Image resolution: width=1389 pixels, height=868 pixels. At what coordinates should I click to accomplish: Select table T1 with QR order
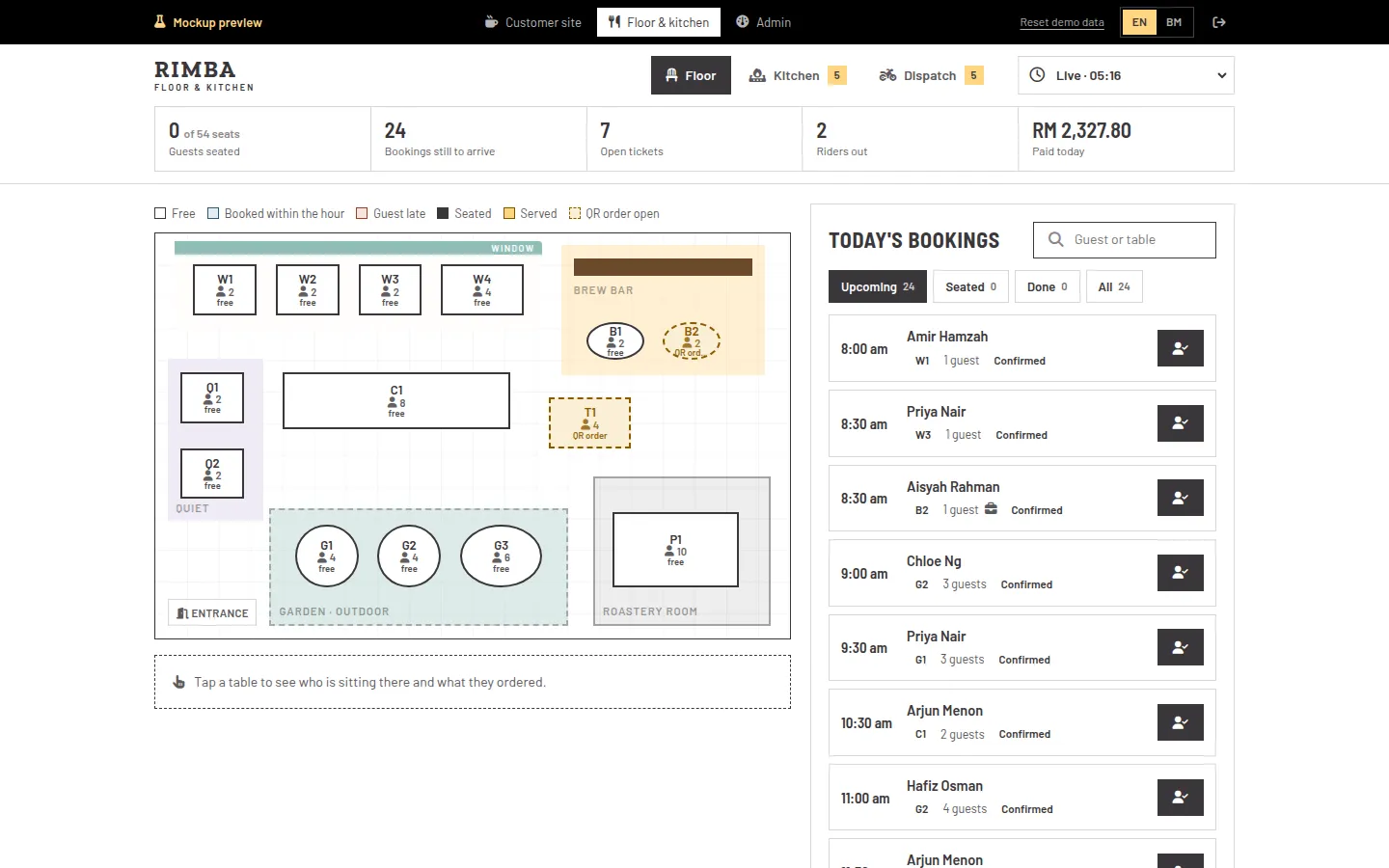coord(590,423)
